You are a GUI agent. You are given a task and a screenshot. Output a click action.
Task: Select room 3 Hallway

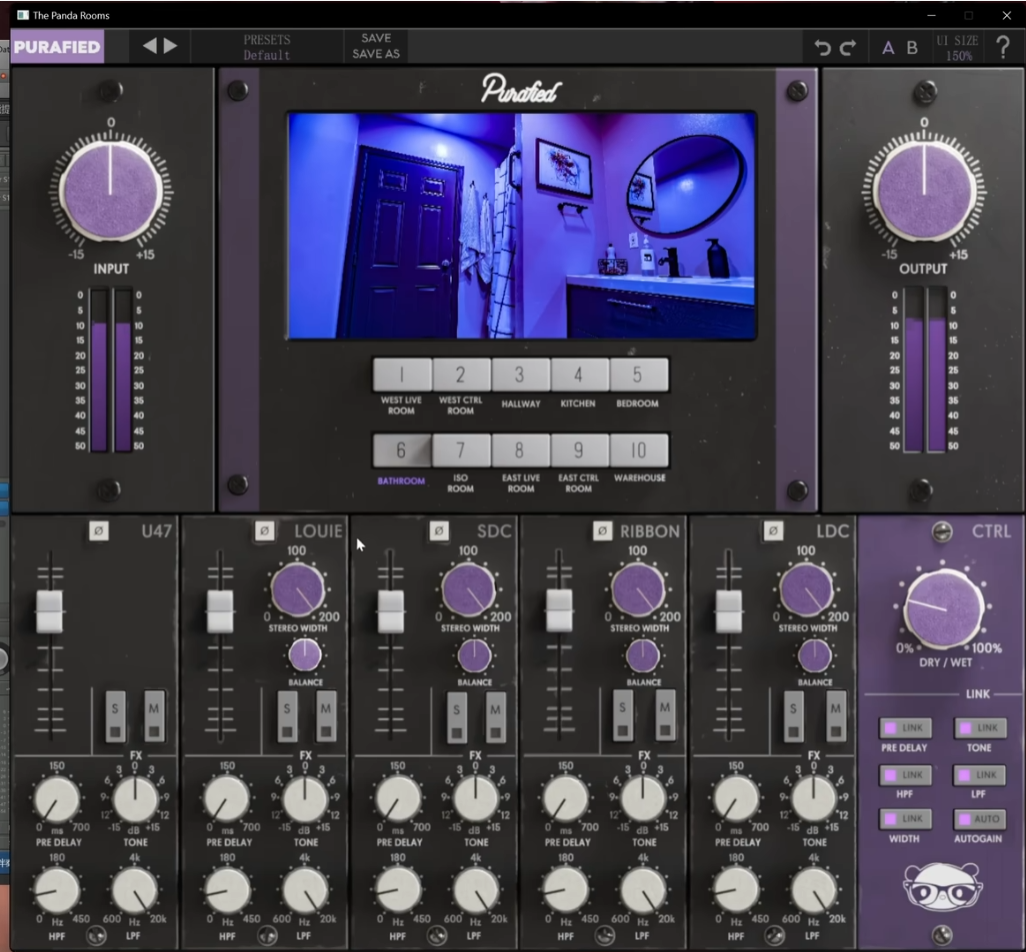coord(520,375)
